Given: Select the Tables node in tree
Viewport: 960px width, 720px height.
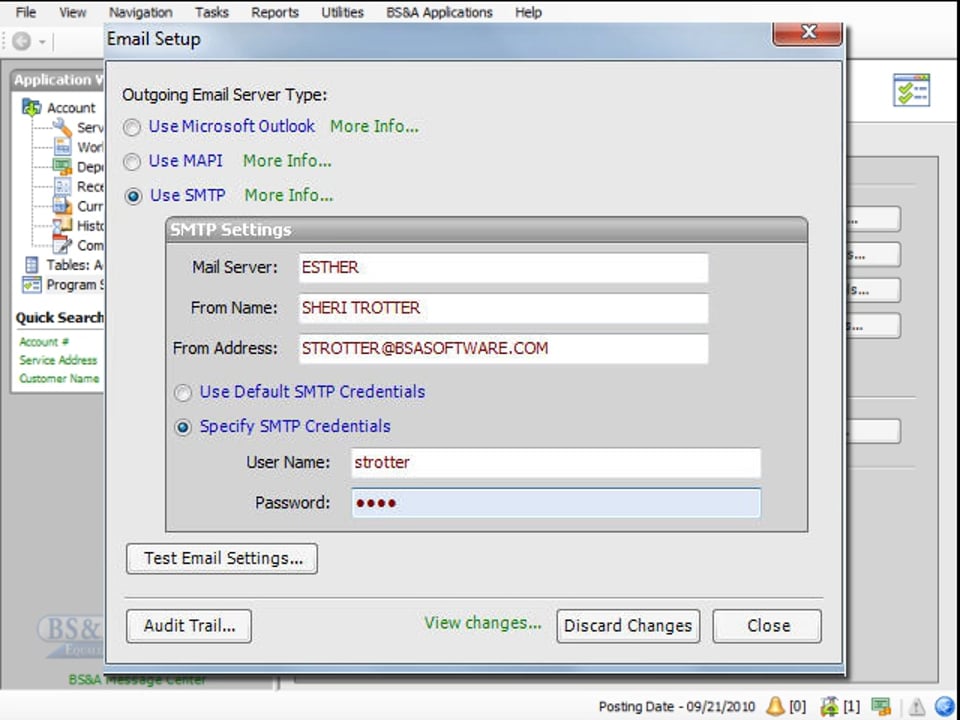Looking at the screenshot, I should (x=75, y=265).
